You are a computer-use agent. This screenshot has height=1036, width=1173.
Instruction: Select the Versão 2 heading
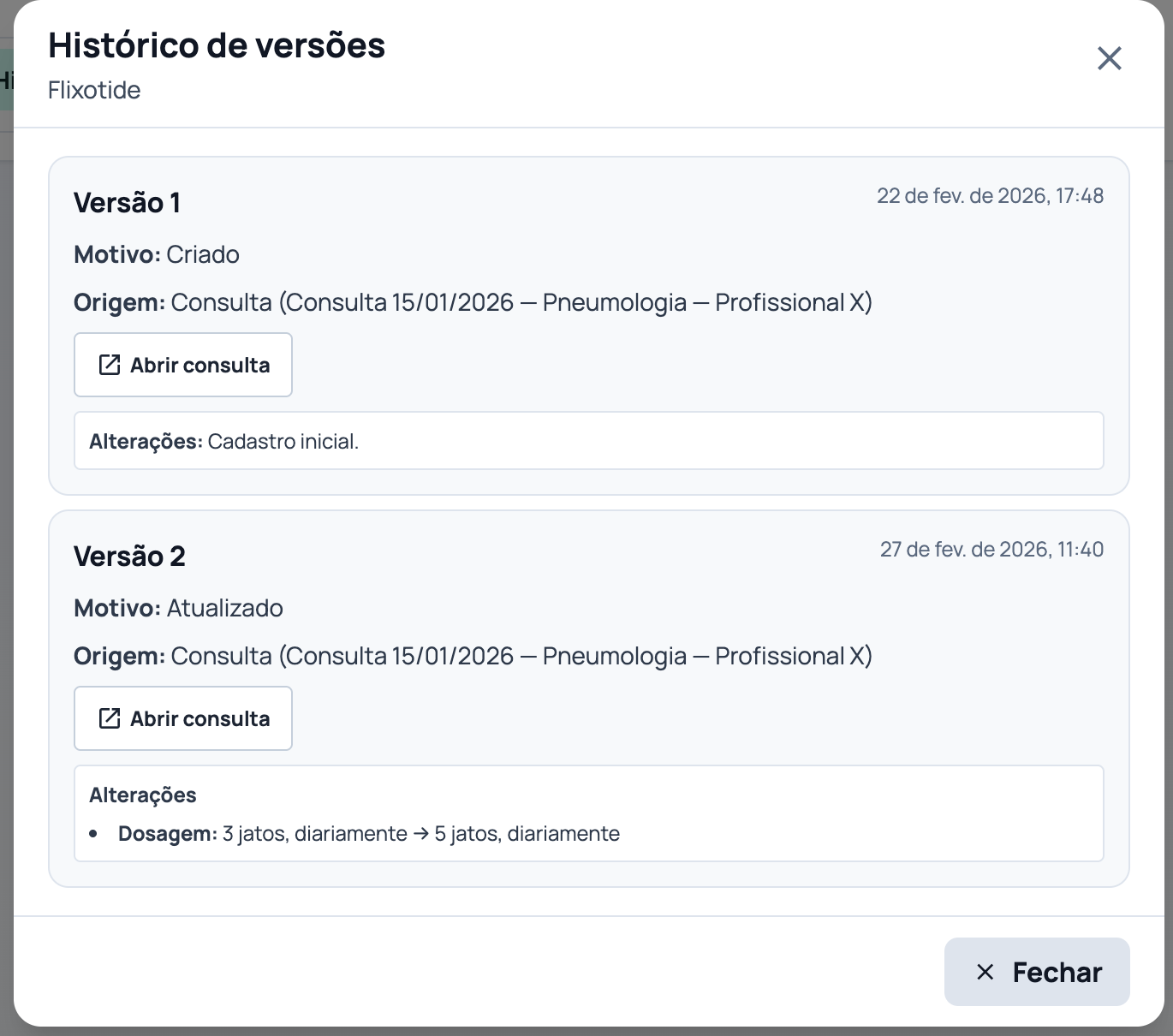click(129, 557)
